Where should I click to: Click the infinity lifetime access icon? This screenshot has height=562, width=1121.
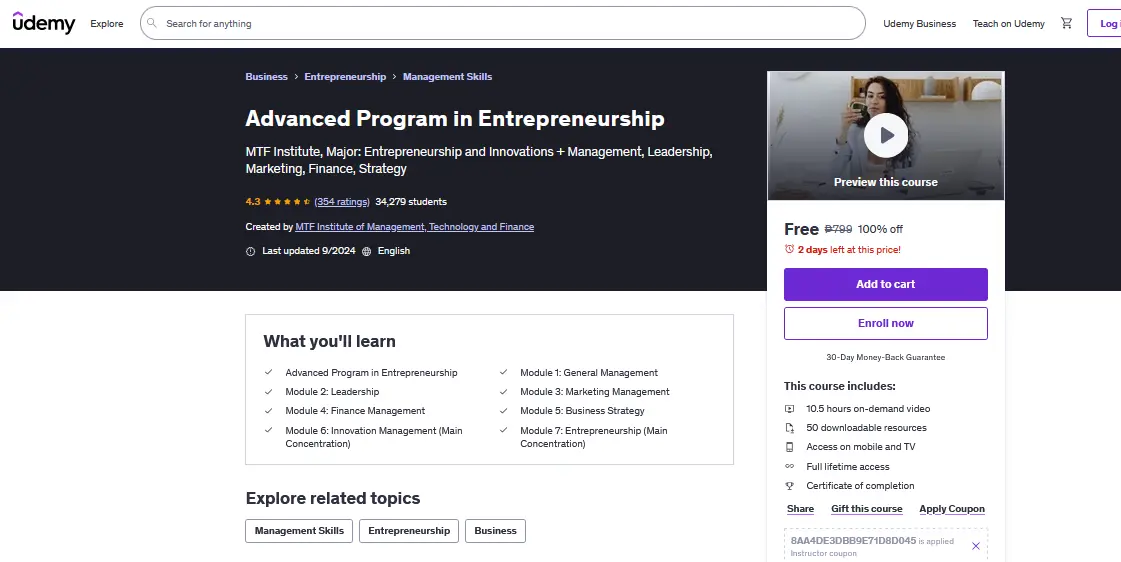pyautogui.click(x=789, y=466)
